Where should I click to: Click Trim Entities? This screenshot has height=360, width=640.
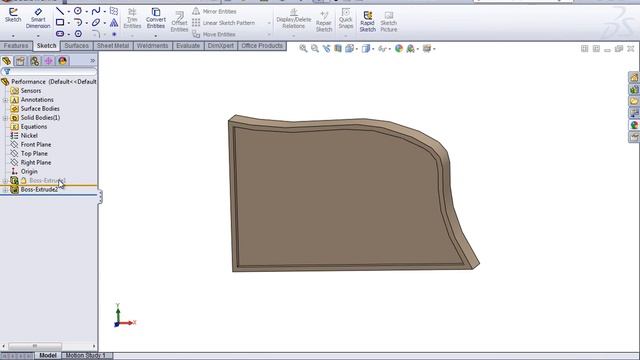pos(132,18)
